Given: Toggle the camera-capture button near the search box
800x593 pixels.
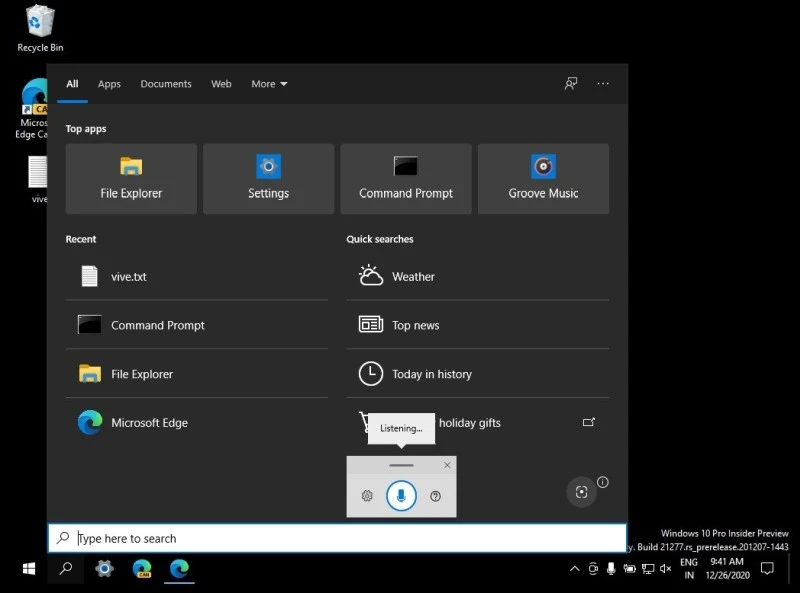Looking at the screenshot, I should point(582,492).
